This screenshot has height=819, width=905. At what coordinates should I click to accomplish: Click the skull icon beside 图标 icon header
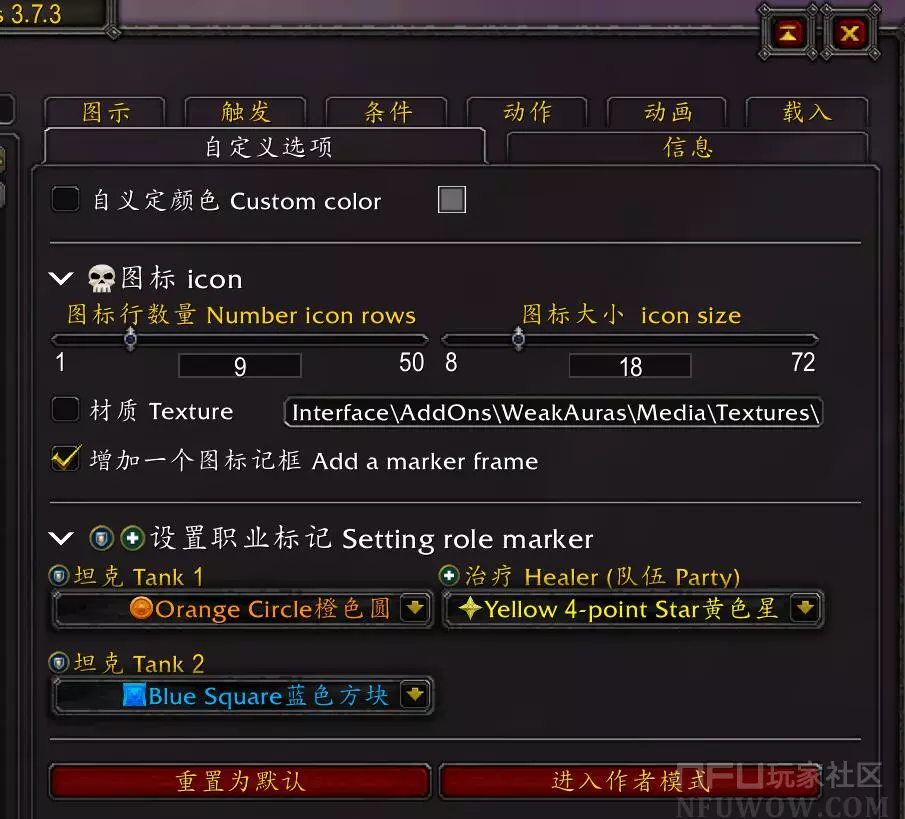pos(101,279)
